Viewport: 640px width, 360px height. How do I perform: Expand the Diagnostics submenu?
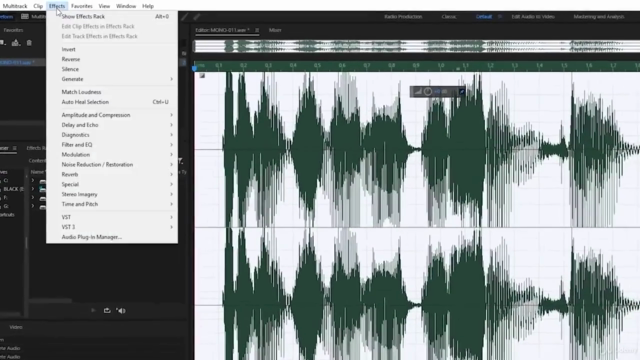click(x=112, y=135)
